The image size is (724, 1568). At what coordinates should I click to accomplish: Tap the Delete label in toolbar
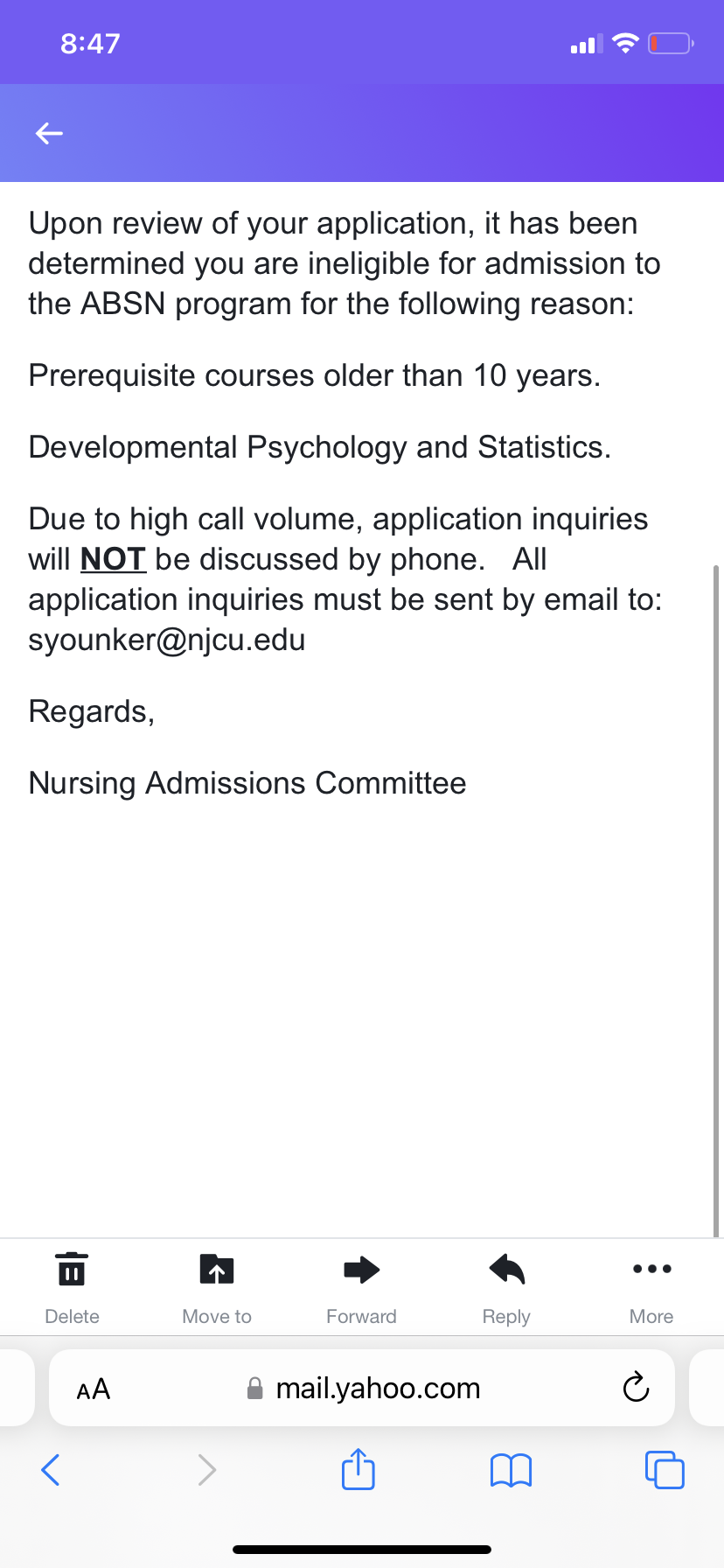coord(72,1316)
